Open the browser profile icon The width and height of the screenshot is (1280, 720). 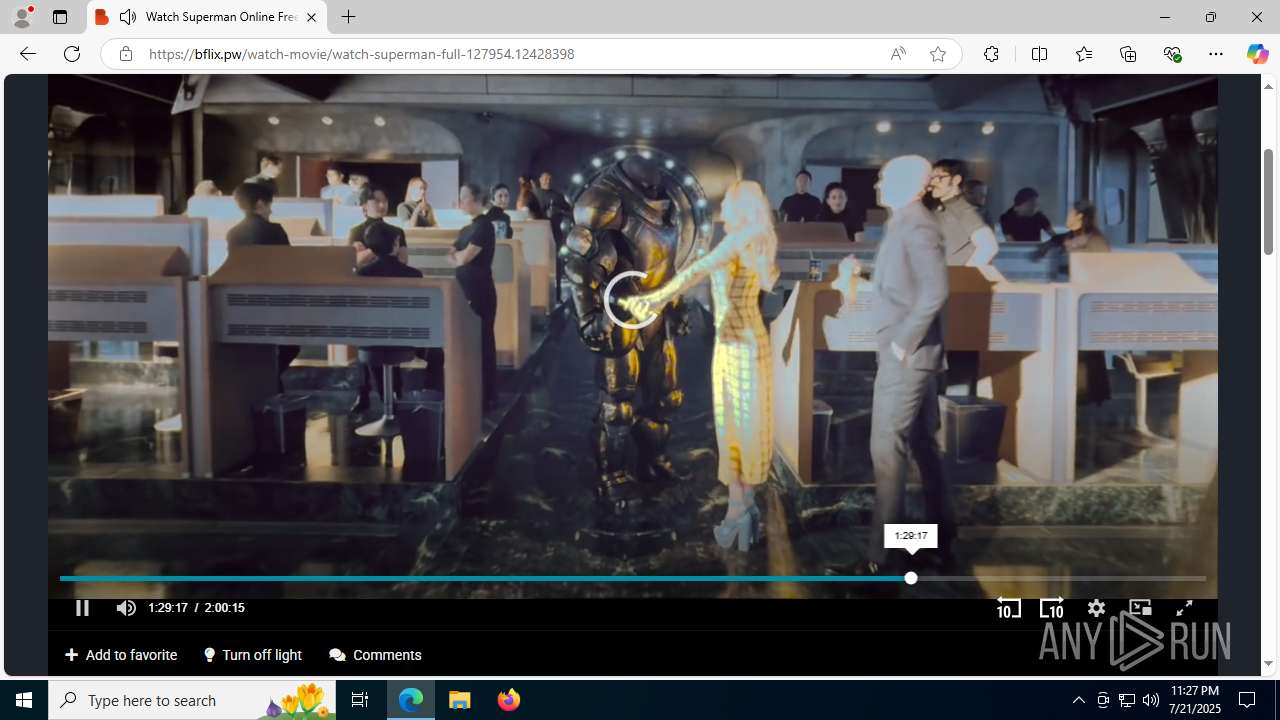pyautogui.click(x=22, y=17)
